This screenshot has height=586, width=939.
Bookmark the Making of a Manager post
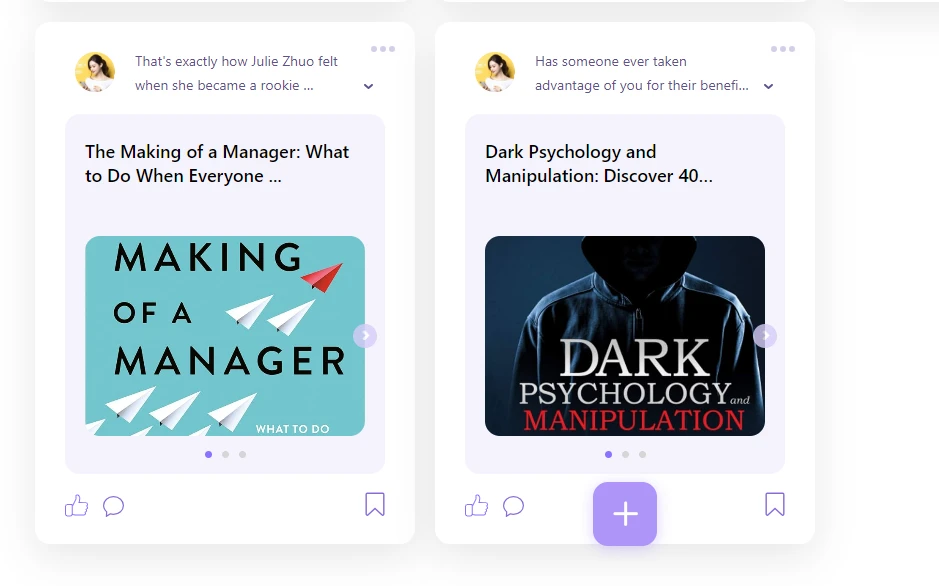[x=375, y=504]
